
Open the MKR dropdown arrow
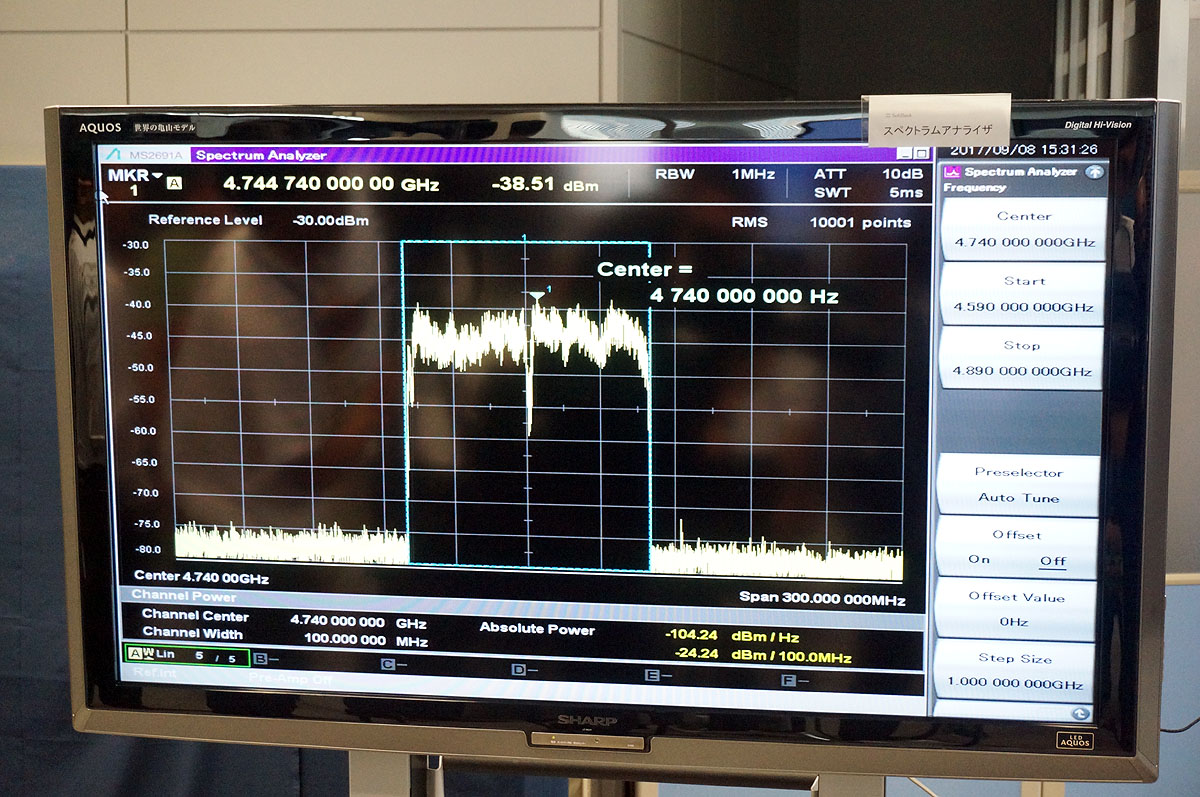tap(156, 176)
